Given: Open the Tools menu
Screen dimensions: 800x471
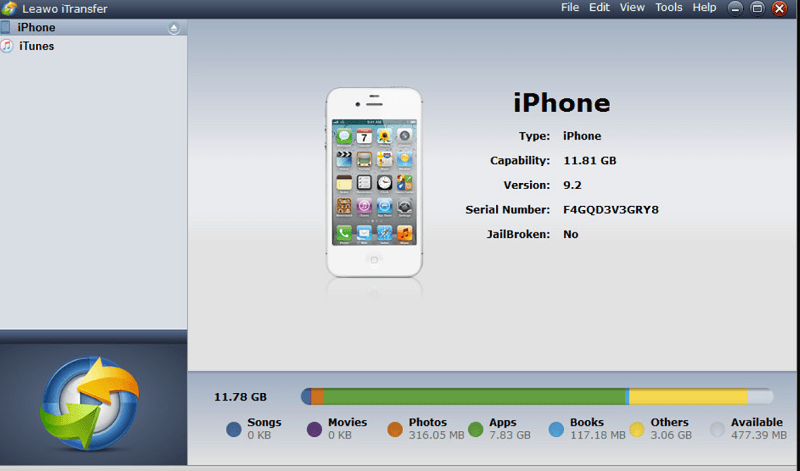Looking at the screenshot, I should tap(669, 8).
